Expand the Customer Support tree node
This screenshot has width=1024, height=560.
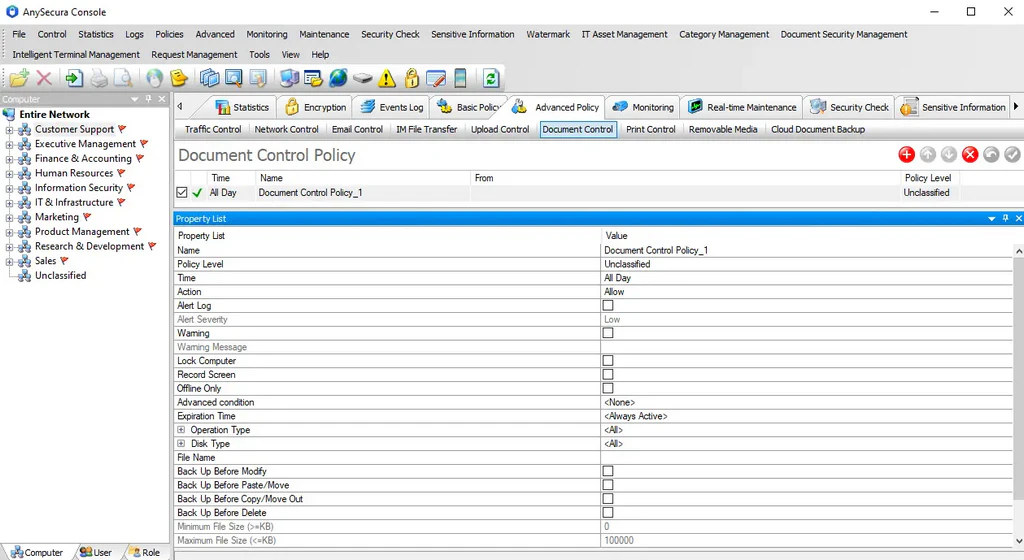pyautogui.click(x=9, y=130)
